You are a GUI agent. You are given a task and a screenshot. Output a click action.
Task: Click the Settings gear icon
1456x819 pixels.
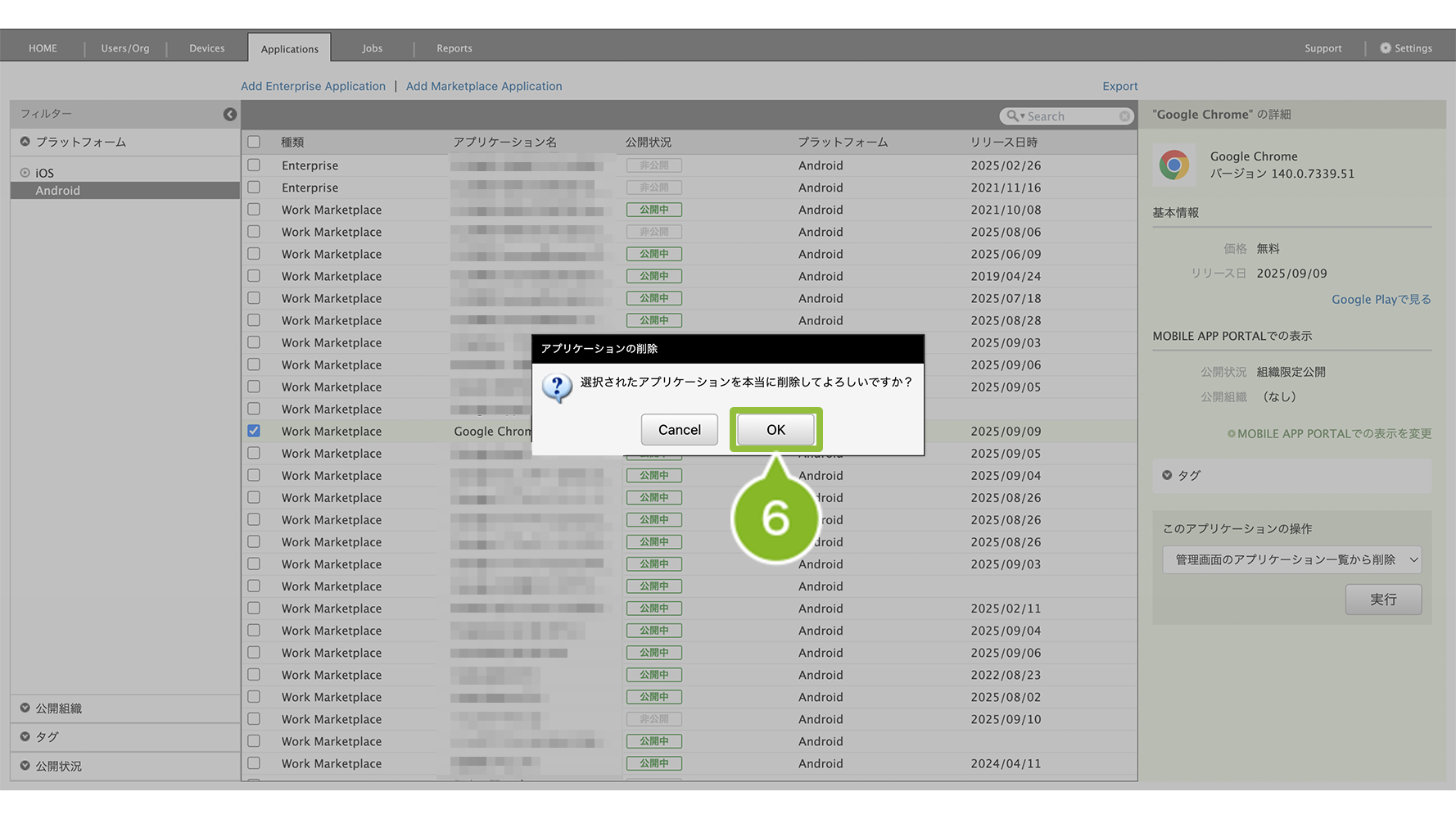(1385, 48)
